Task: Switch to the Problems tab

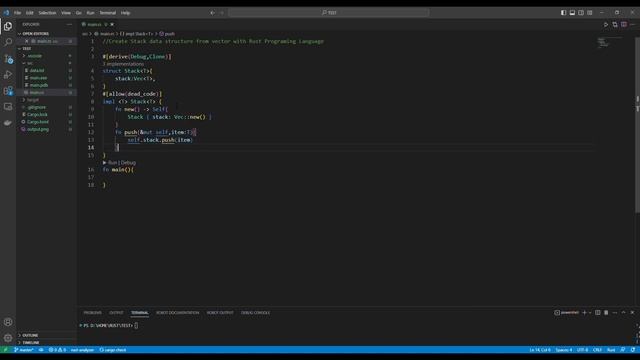Action: click(x=93, y=313)
